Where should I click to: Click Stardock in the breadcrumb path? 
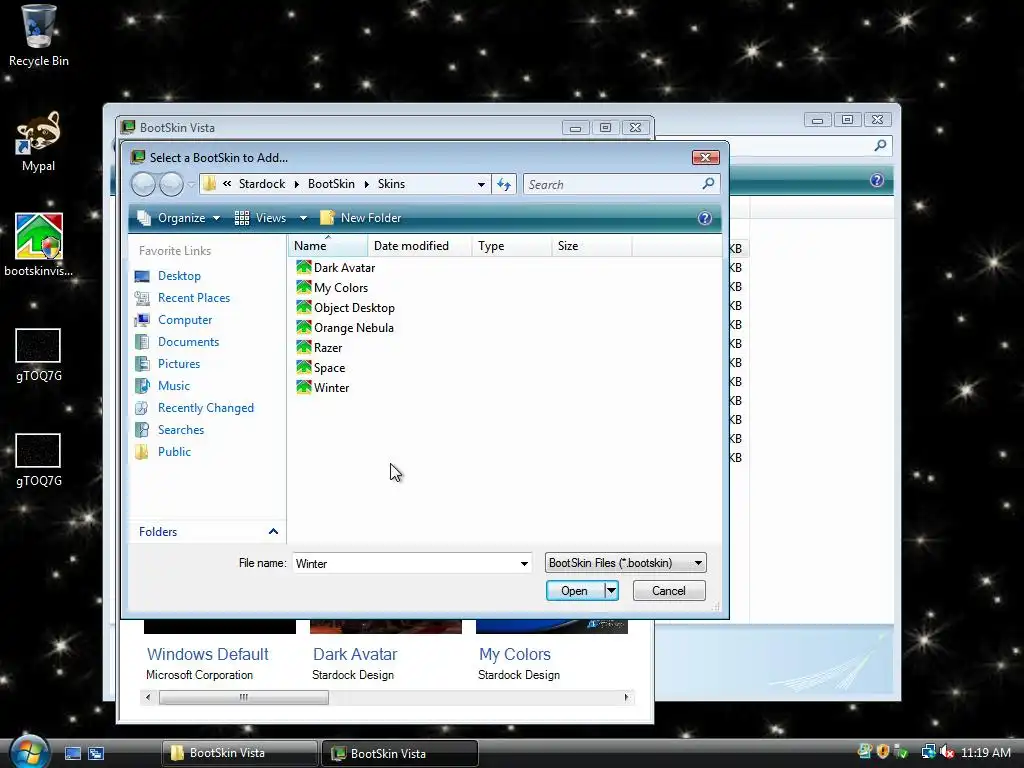(262, 184)
